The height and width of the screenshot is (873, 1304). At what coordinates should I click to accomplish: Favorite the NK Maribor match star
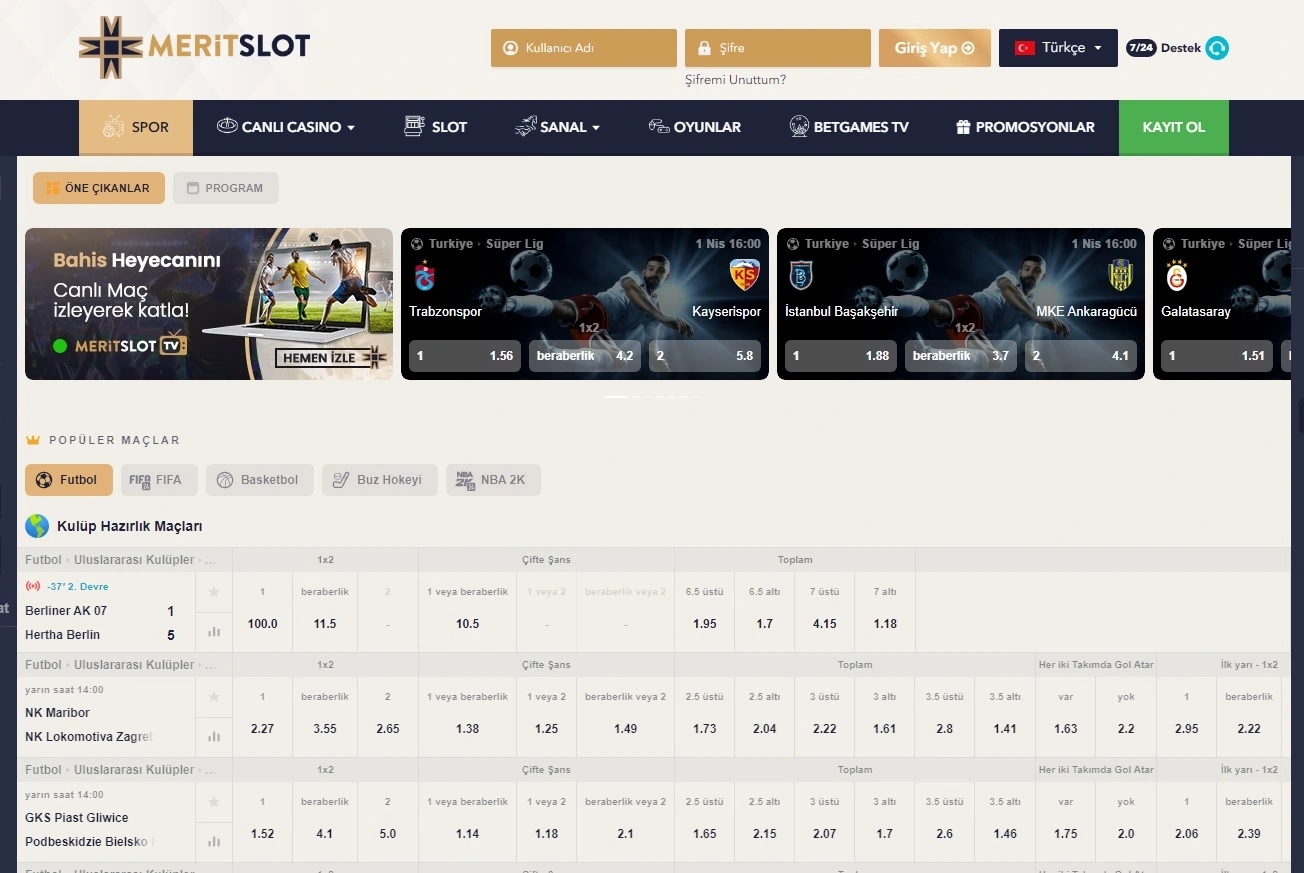click(x=214, y=697)
